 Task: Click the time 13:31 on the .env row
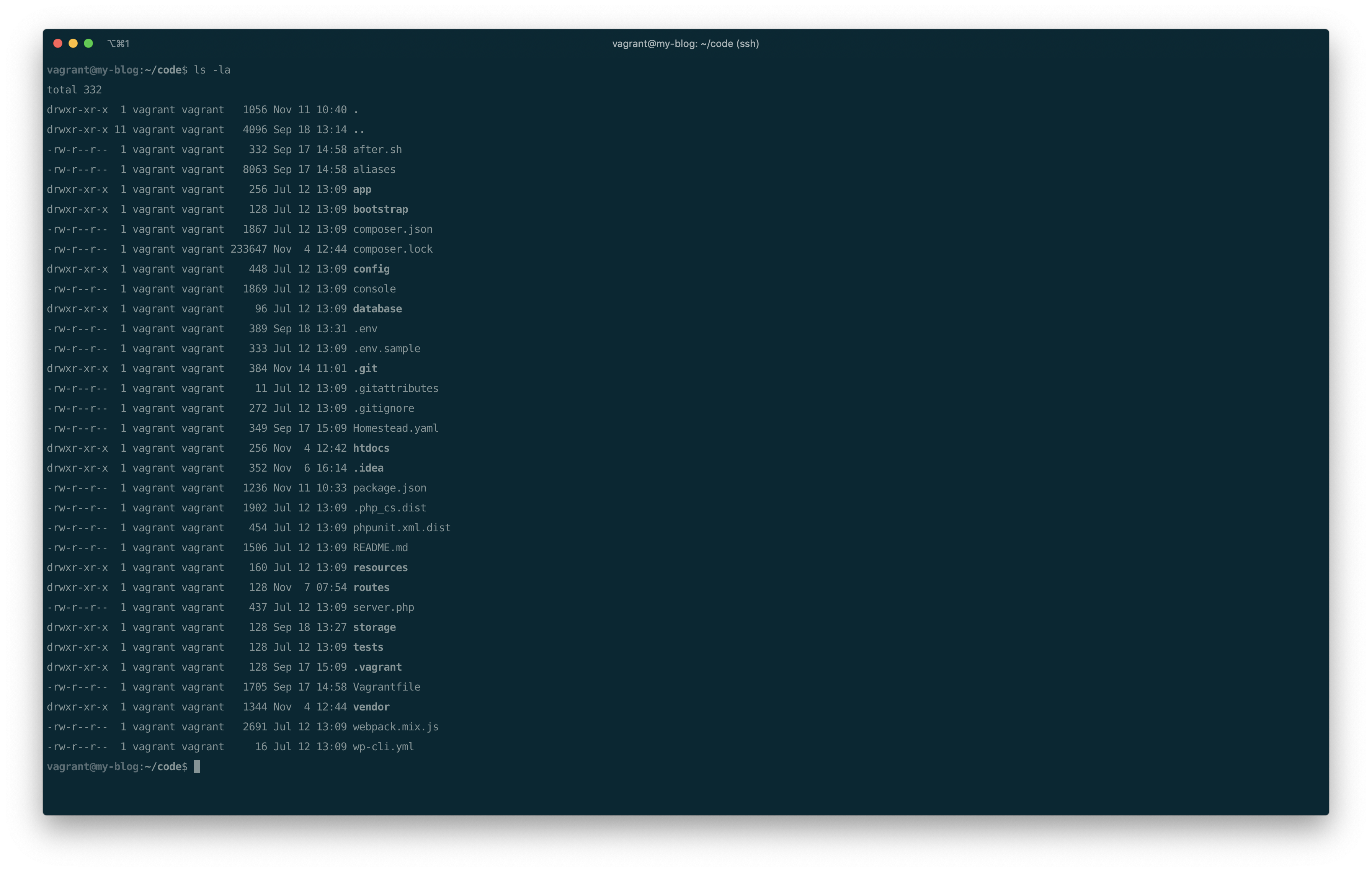click(x=332, y=329)
